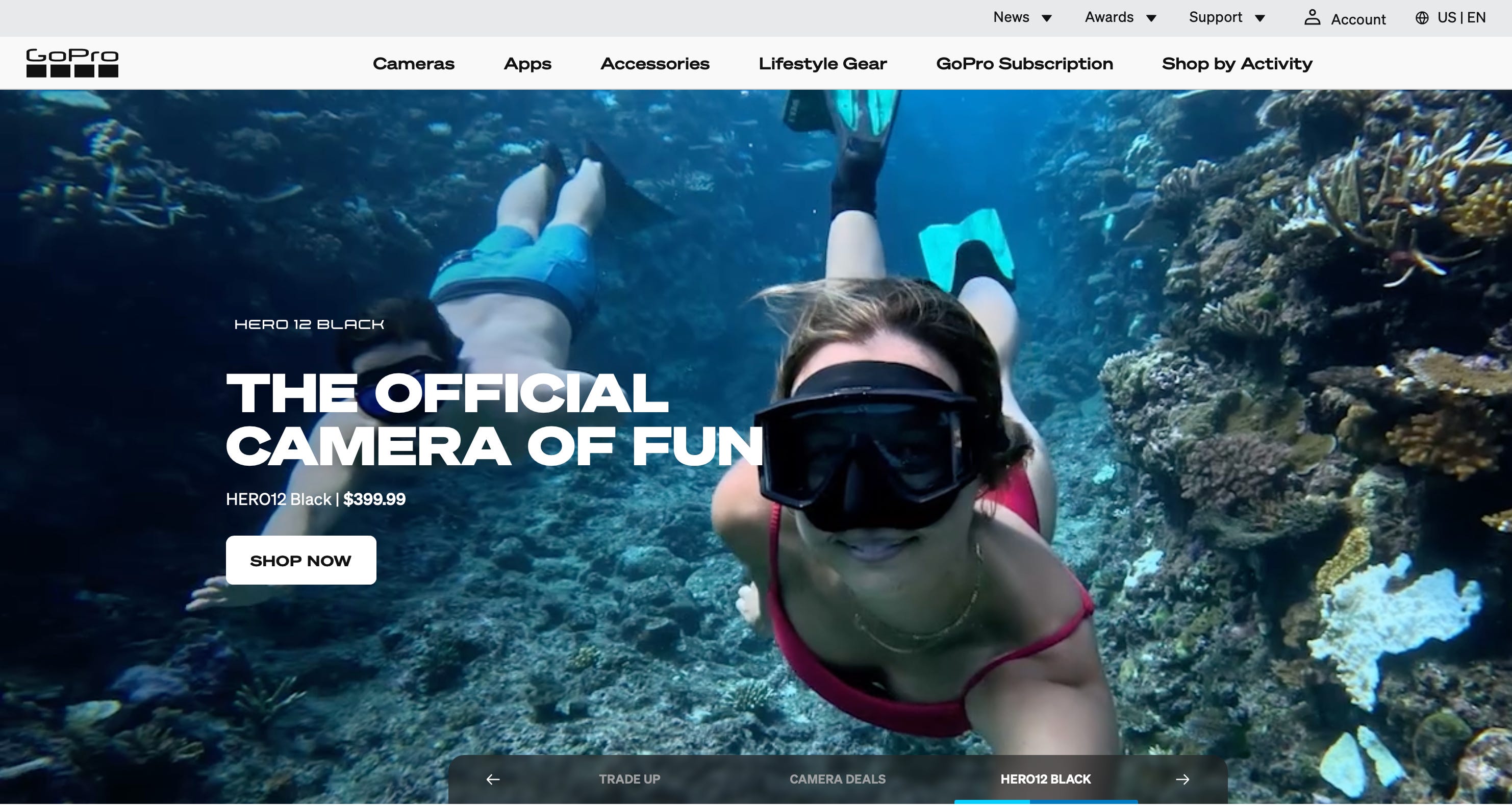Viewport: 1512px width, 806px height.
Task: Open the Account user icon
Action: coord(1312,18)
